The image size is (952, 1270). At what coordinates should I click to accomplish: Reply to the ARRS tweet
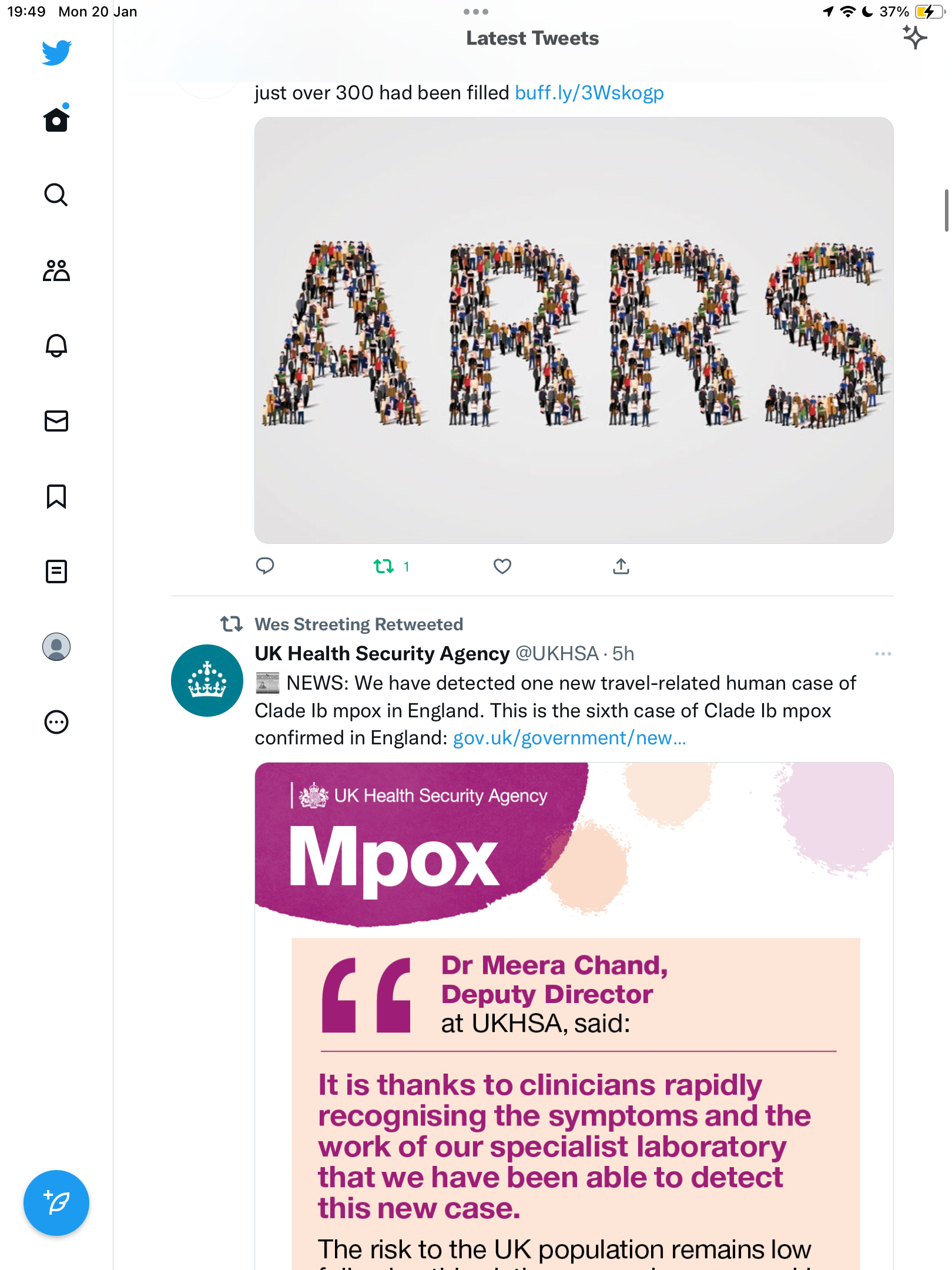(x=265, y=566)
